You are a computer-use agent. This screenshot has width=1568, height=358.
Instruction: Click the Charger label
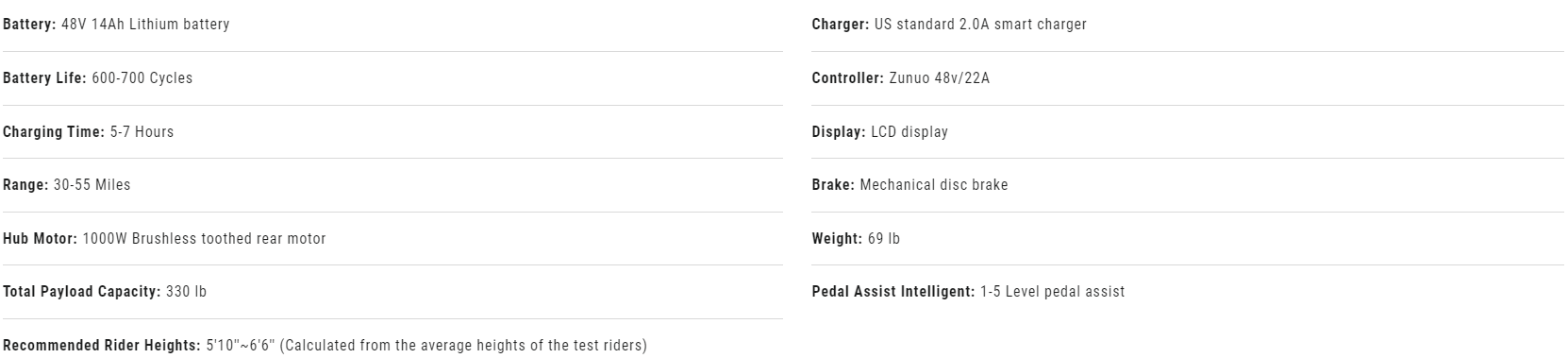point(841,25)
